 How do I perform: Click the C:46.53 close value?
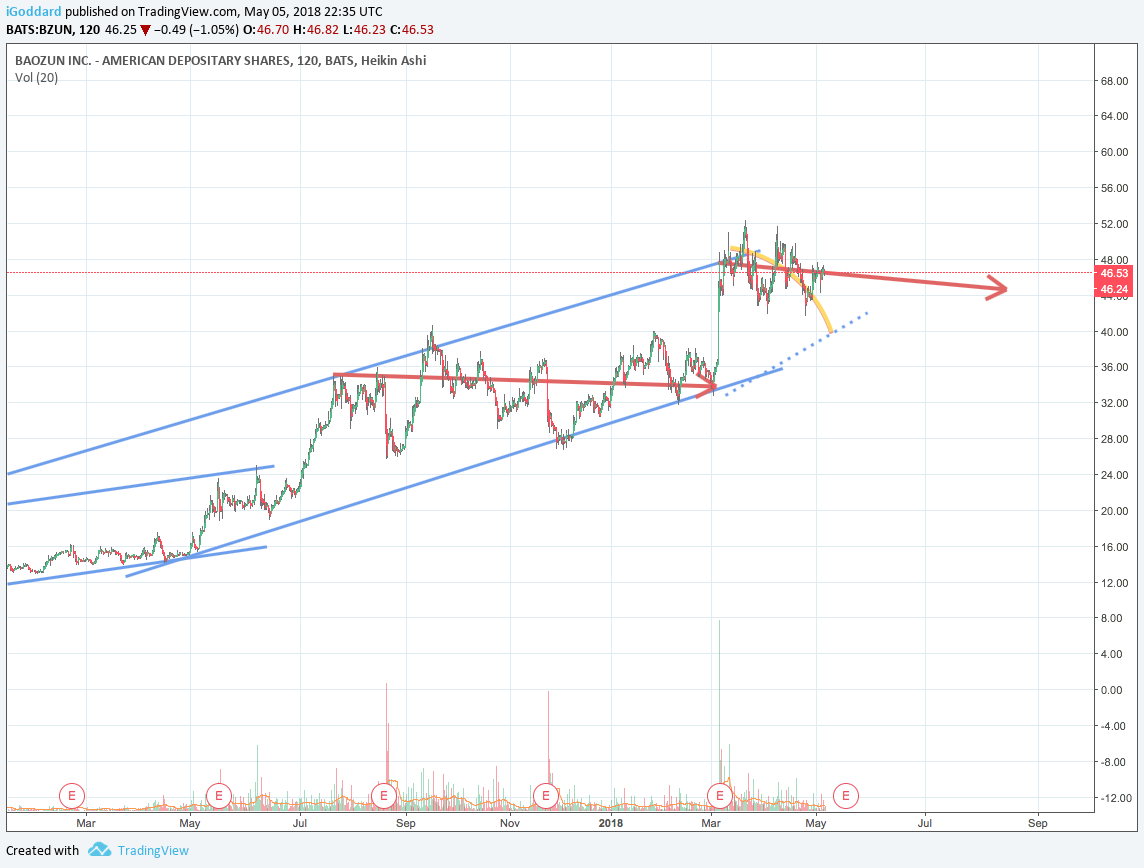(412, 30)
